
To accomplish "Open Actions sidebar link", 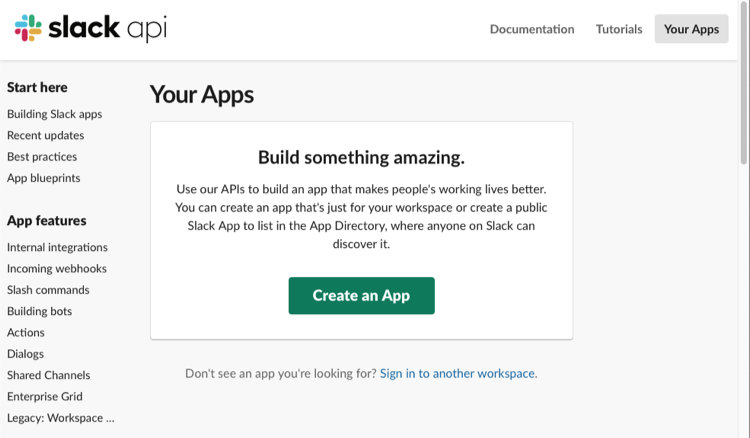I will [26, 332].
